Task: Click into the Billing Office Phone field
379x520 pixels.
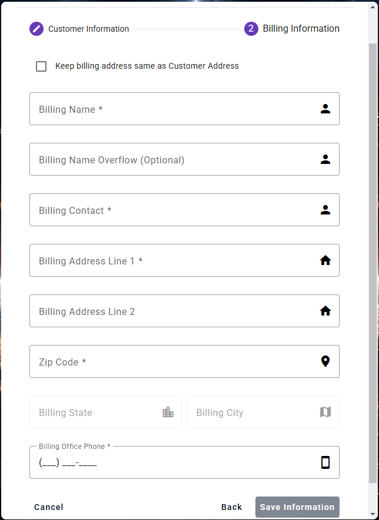Action: click(184, 463)
